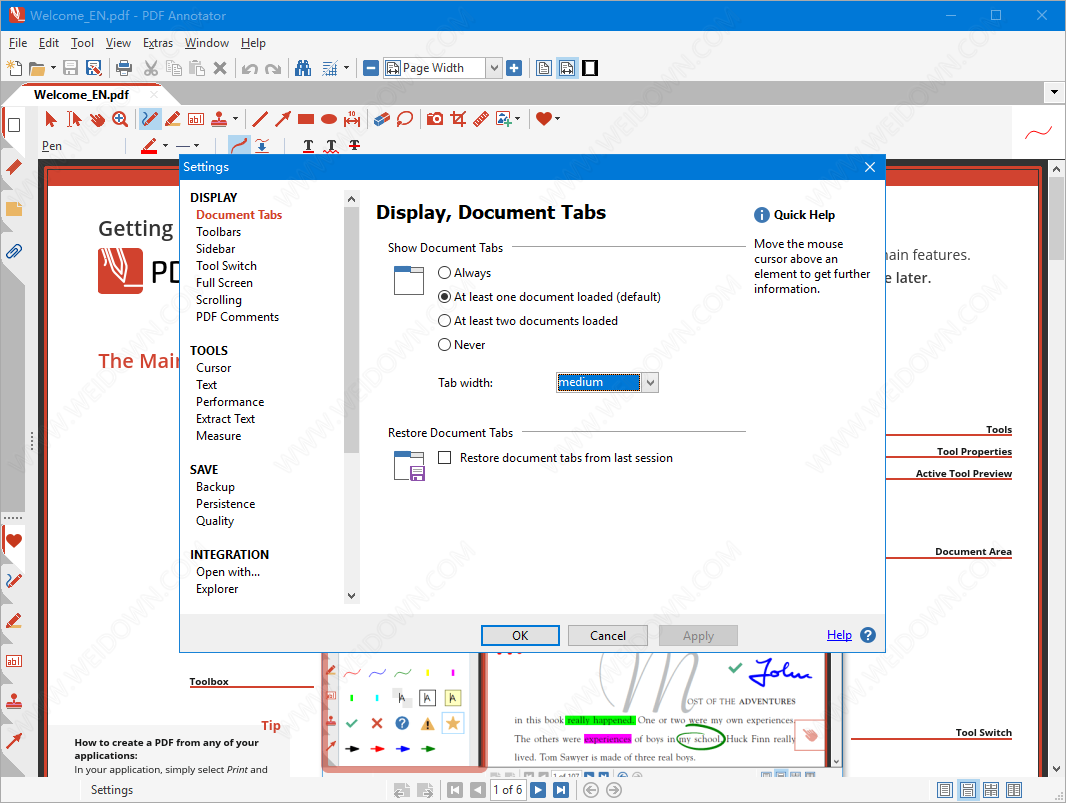The height and width of the screenshot is (803, 1066).
Task: Open the Favorites heart dropdown arrow
Action: (x=557, y=119)
